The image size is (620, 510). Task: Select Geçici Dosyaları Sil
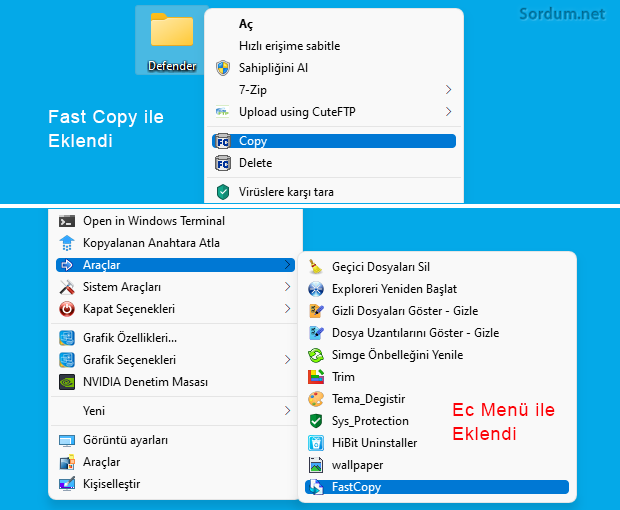437,267
